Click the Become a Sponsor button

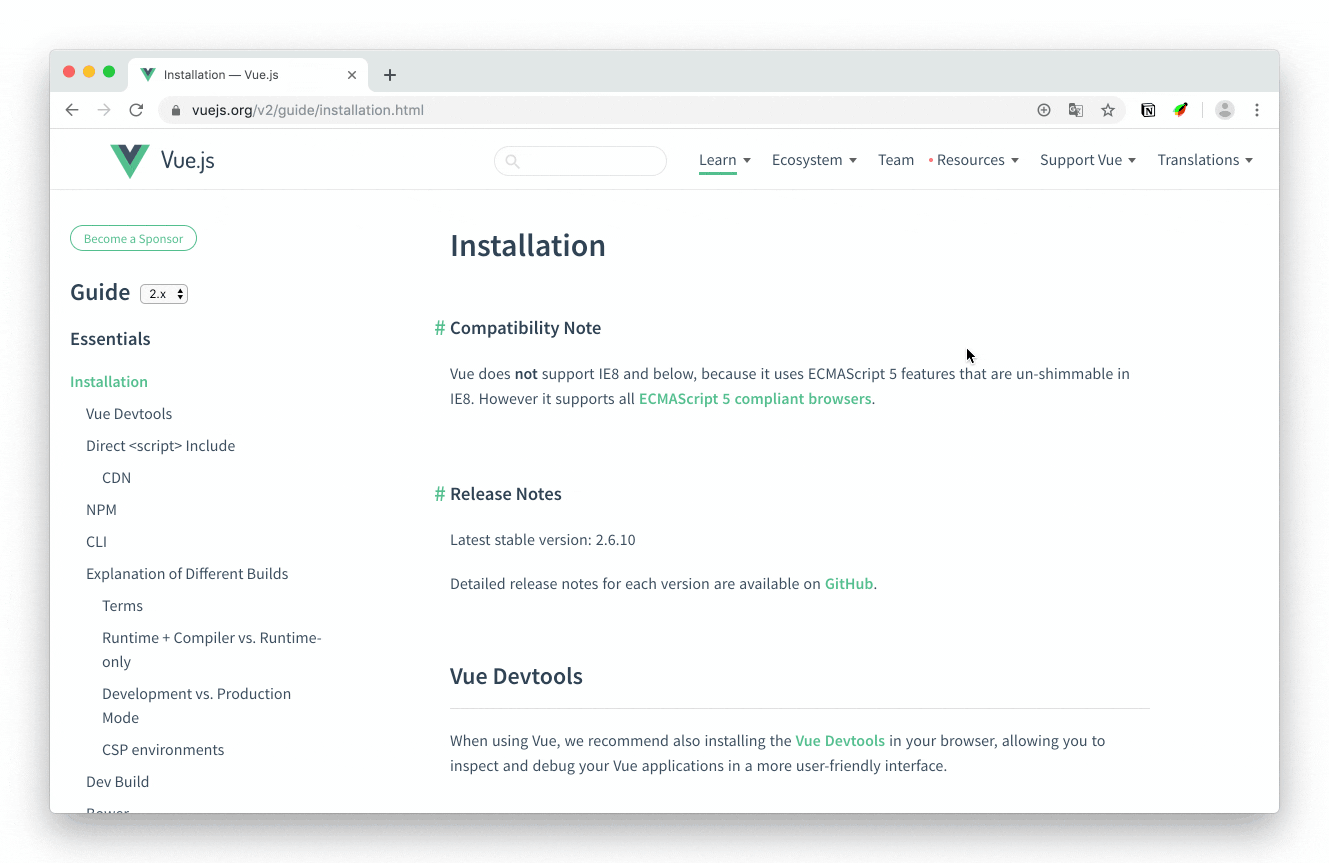click(x=133, y=239)
